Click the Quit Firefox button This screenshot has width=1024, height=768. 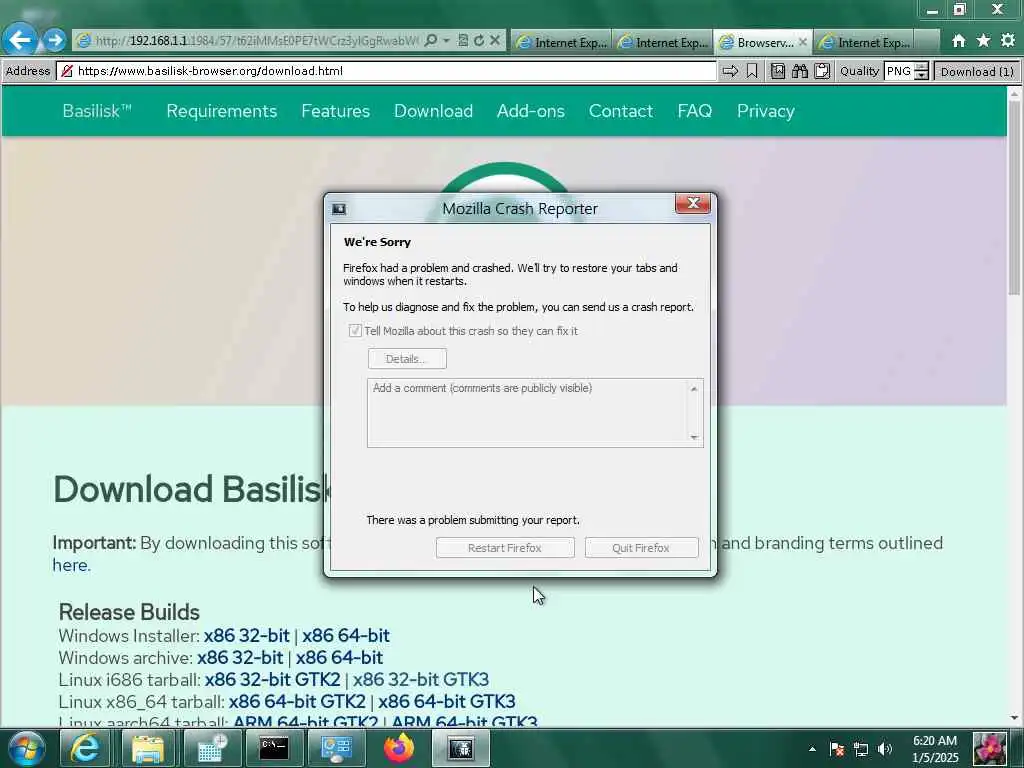641,548
